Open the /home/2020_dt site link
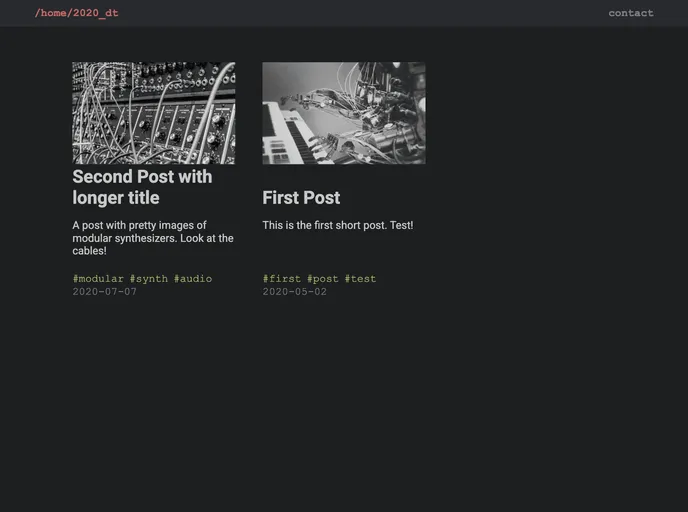Image resolution: width=688 pixels, height=512 pixels. [x=77, y=13]
